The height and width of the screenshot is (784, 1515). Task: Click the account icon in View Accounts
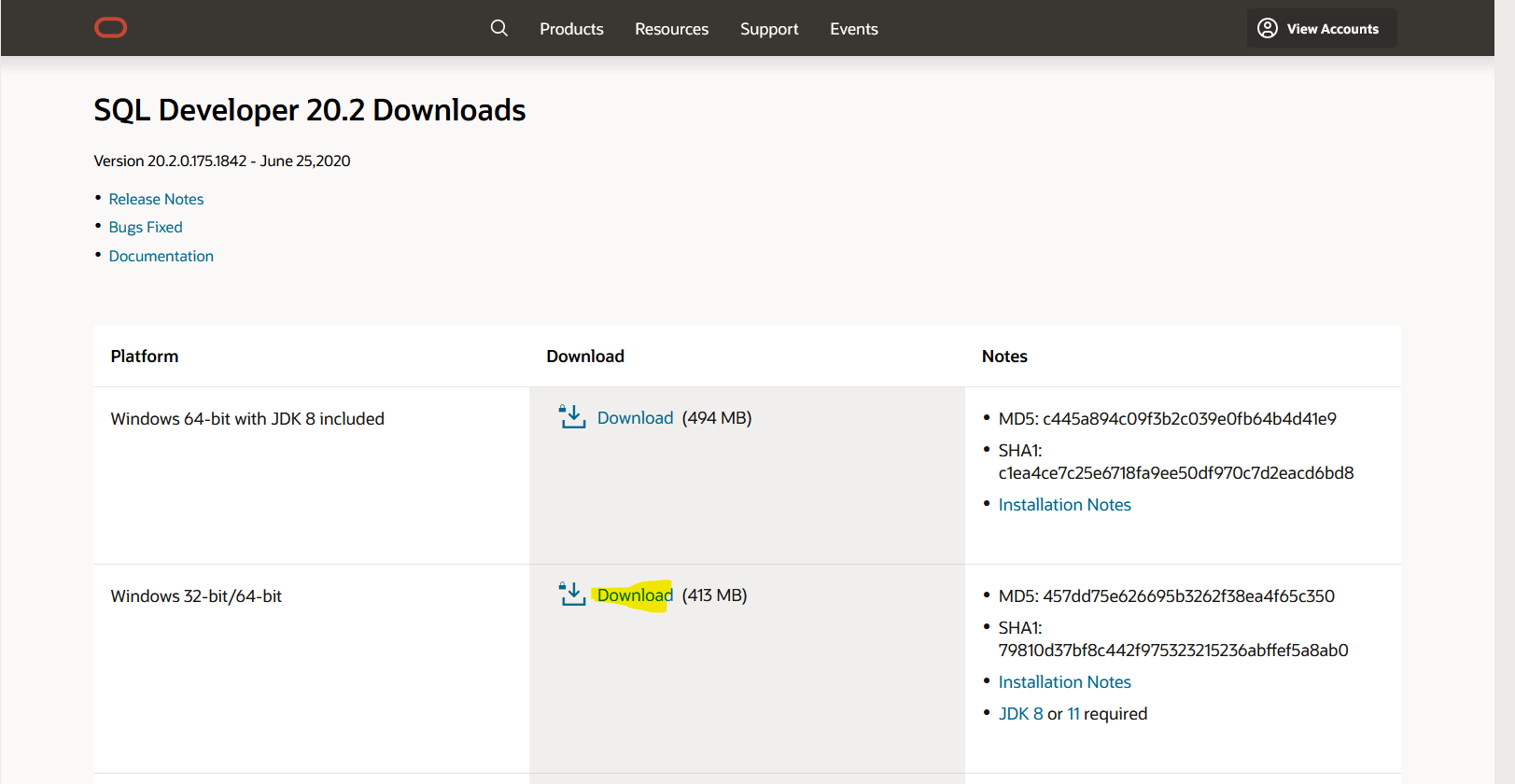pos(1268,28)
